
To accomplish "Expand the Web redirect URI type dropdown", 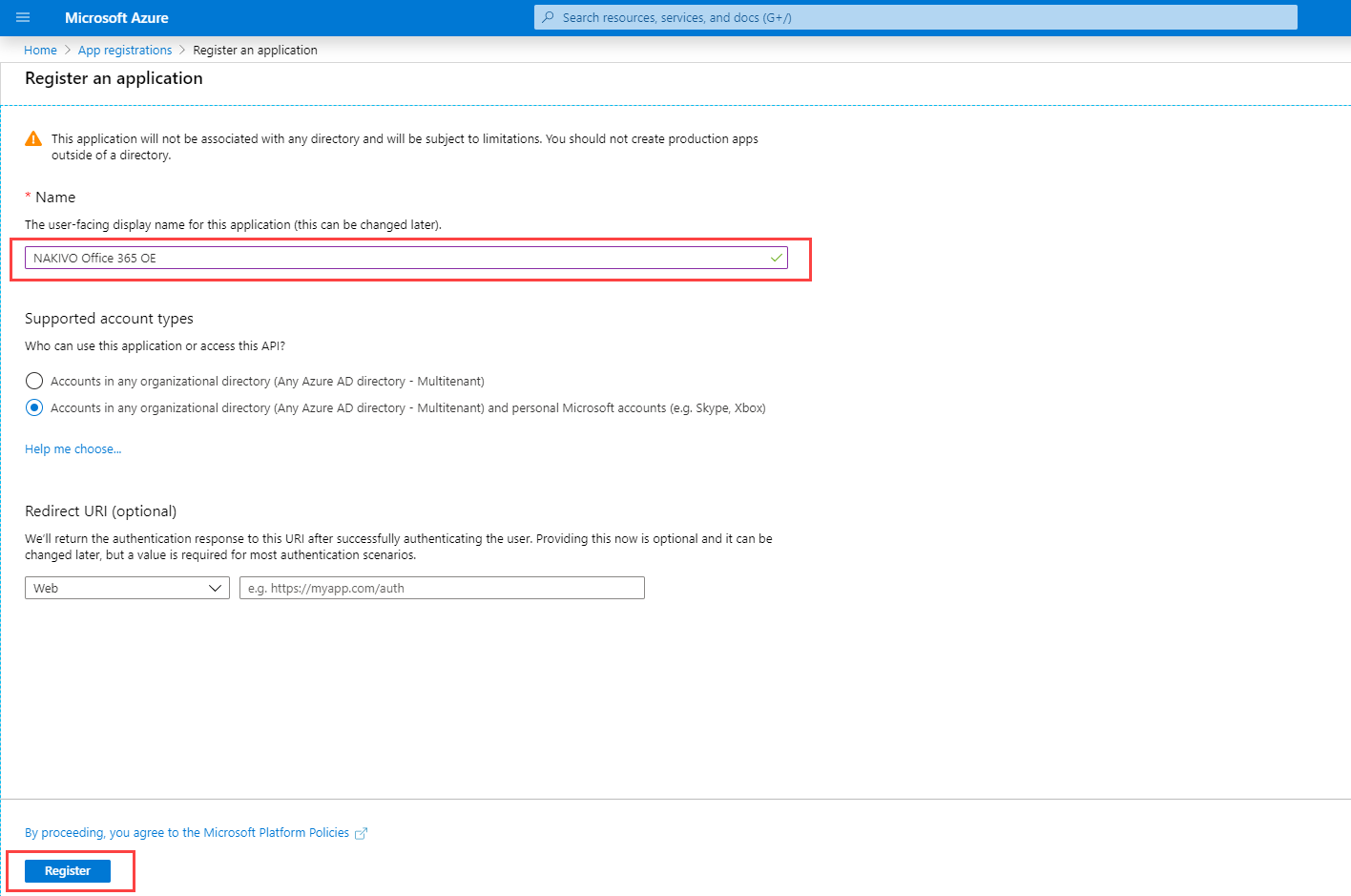I will [x=127, y=588].
